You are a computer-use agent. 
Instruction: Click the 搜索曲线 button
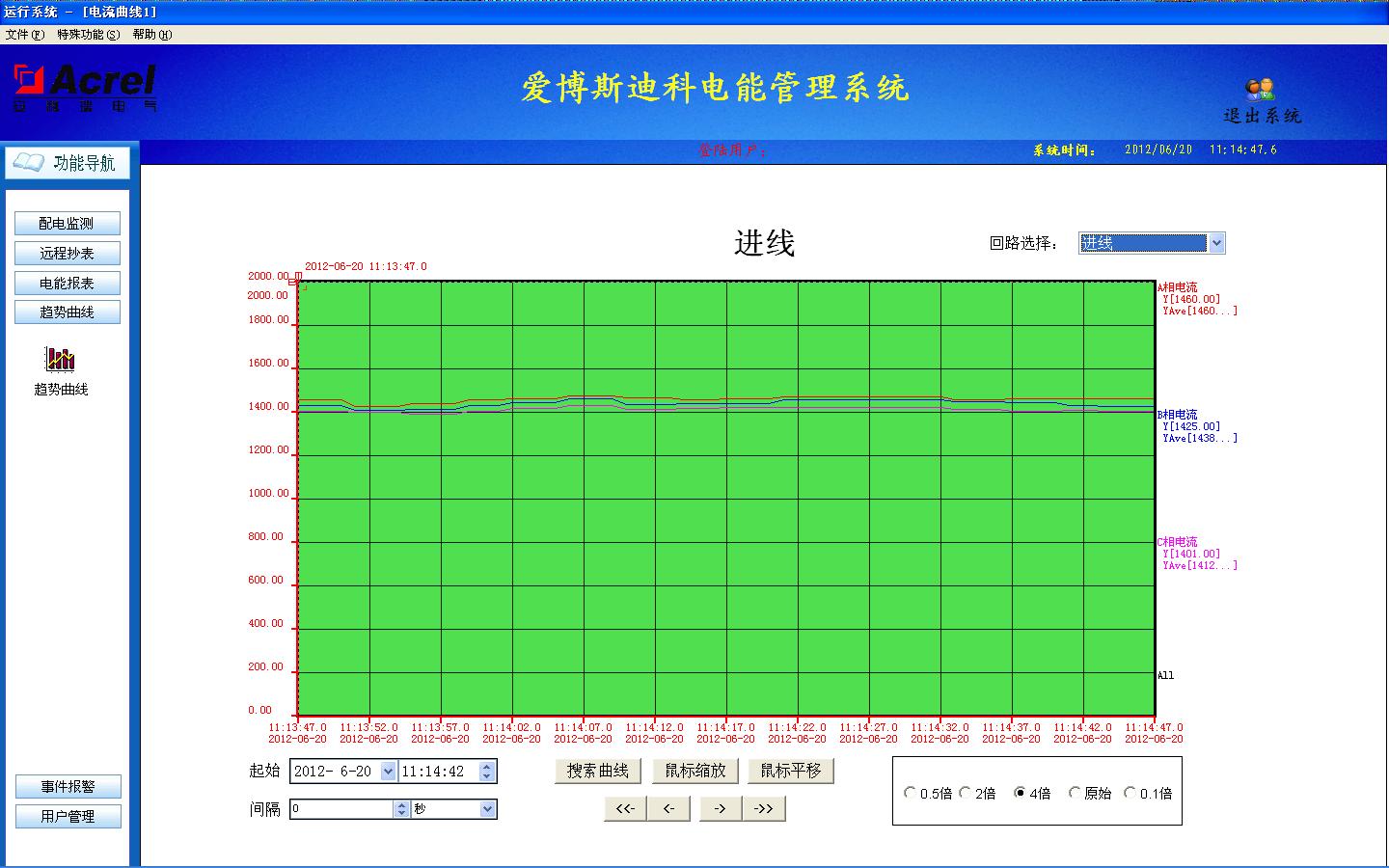(x=598, y=771)
